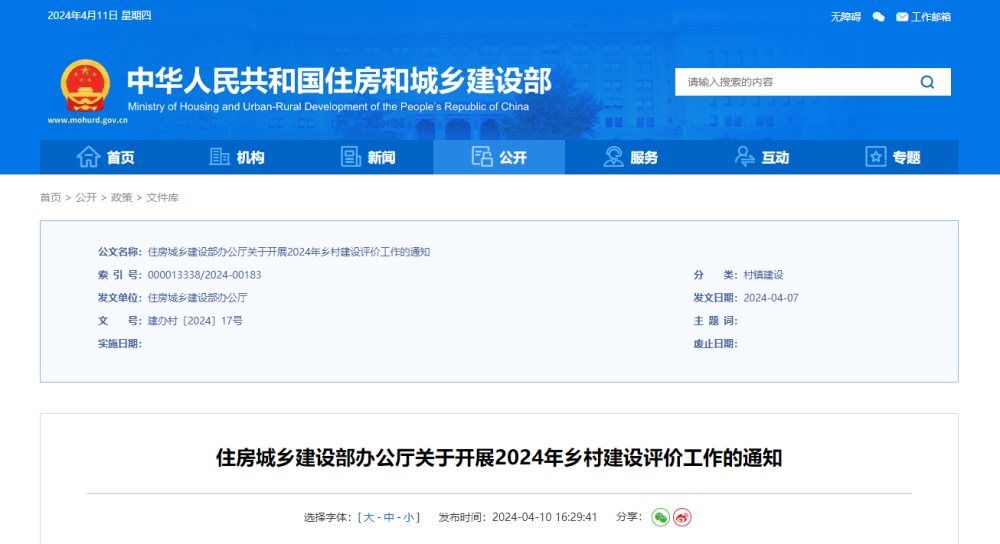Click the 首页 house icon
The height and width of the screenshot is (544, 1000).
point(89,157)
